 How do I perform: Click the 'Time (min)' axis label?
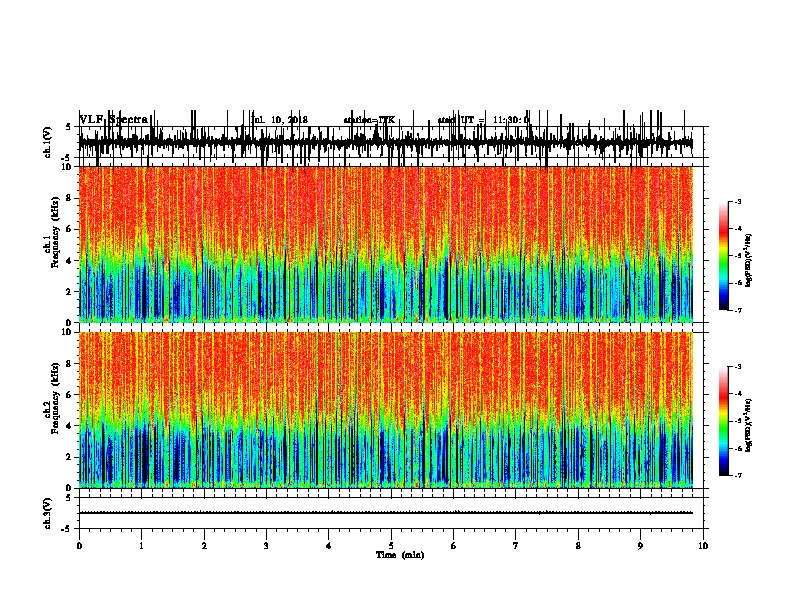click(400, 555)
